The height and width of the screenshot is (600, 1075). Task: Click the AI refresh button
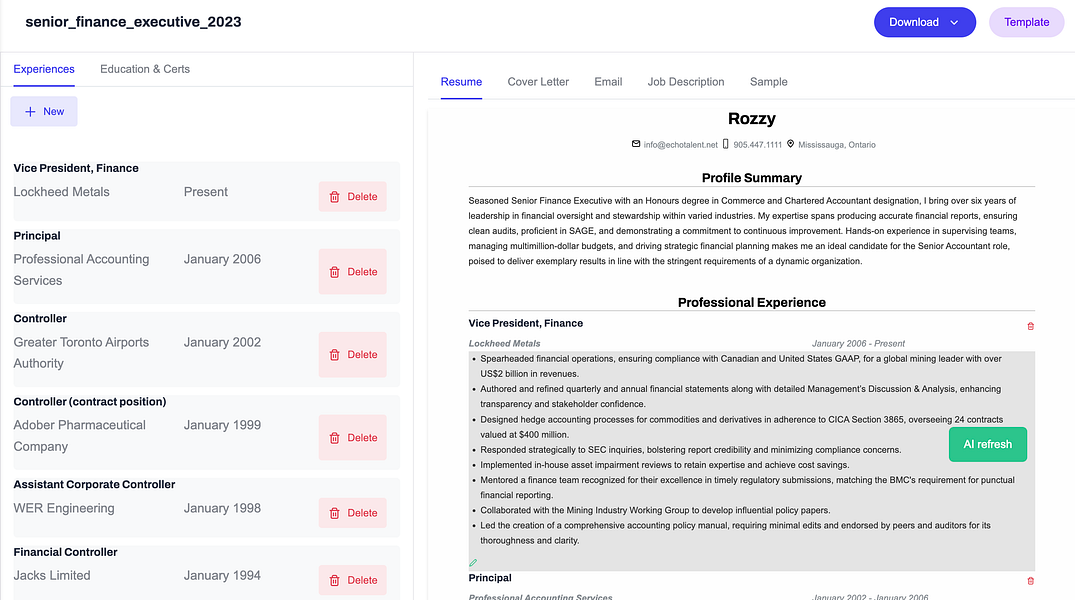pyautogui.click(x=987, y=444)
